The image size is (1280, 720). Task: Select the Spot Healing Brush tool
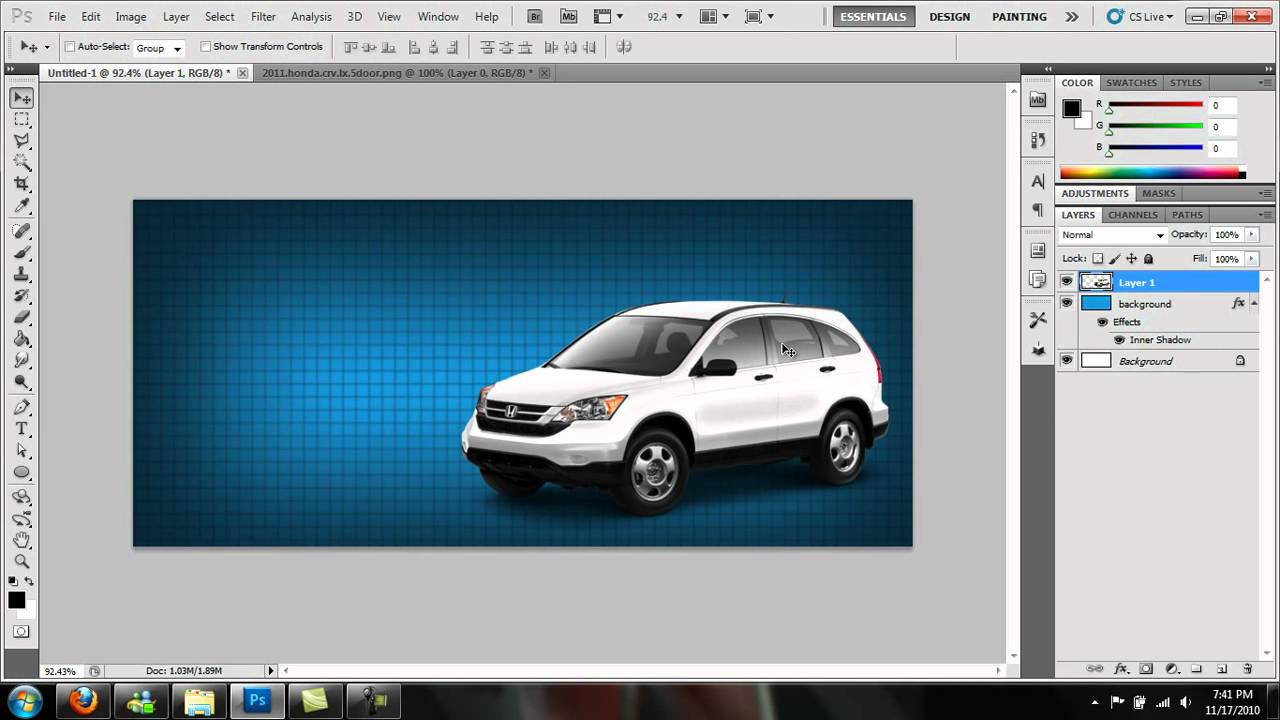tap(21, 231)
